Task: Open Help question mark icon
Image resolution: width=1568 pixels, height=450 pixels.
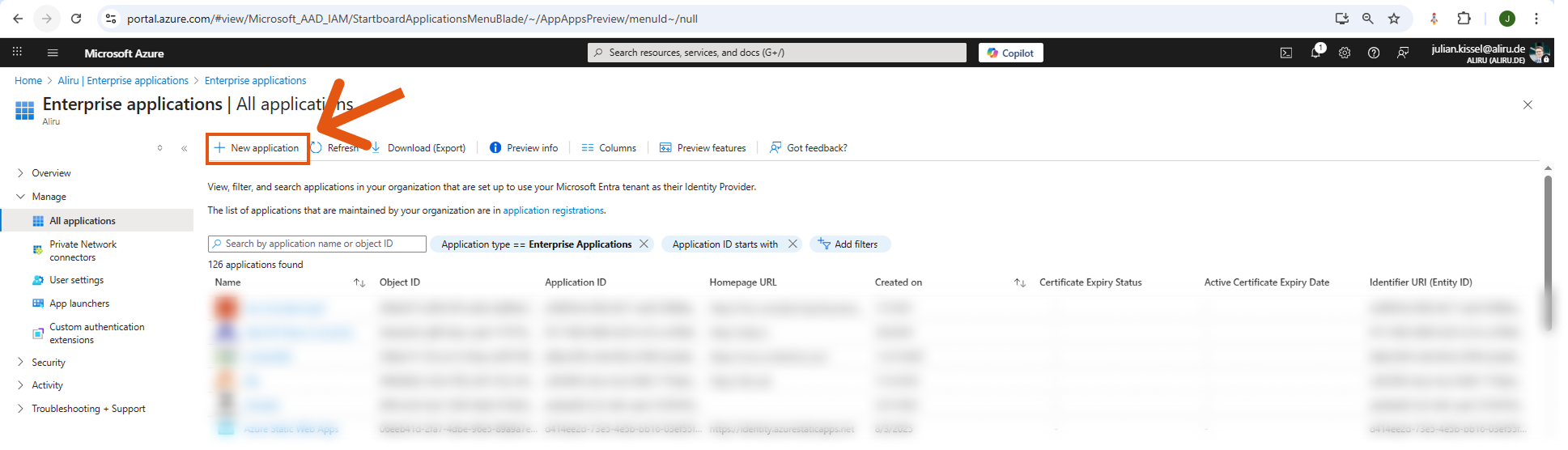Action: click(x=1374, y=53)
